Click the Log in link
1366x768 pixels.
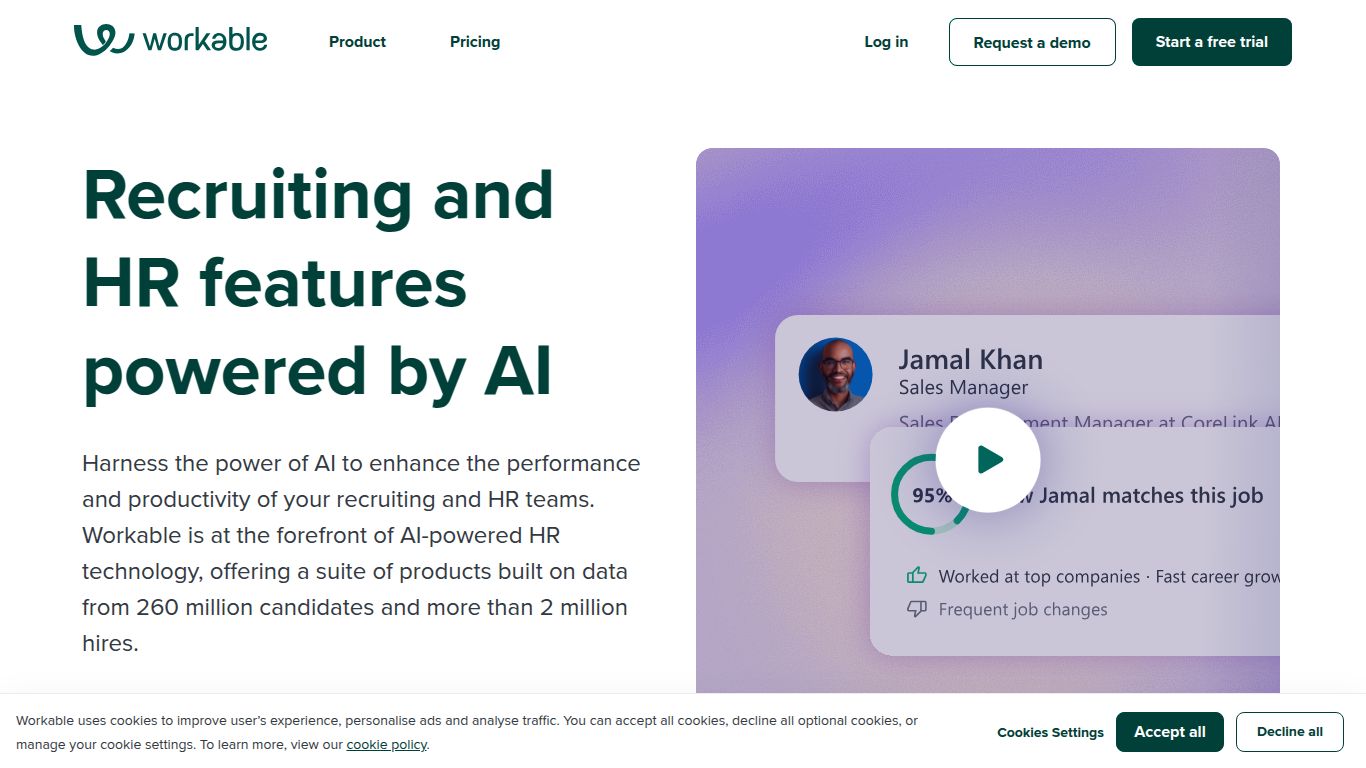[885, 42]
